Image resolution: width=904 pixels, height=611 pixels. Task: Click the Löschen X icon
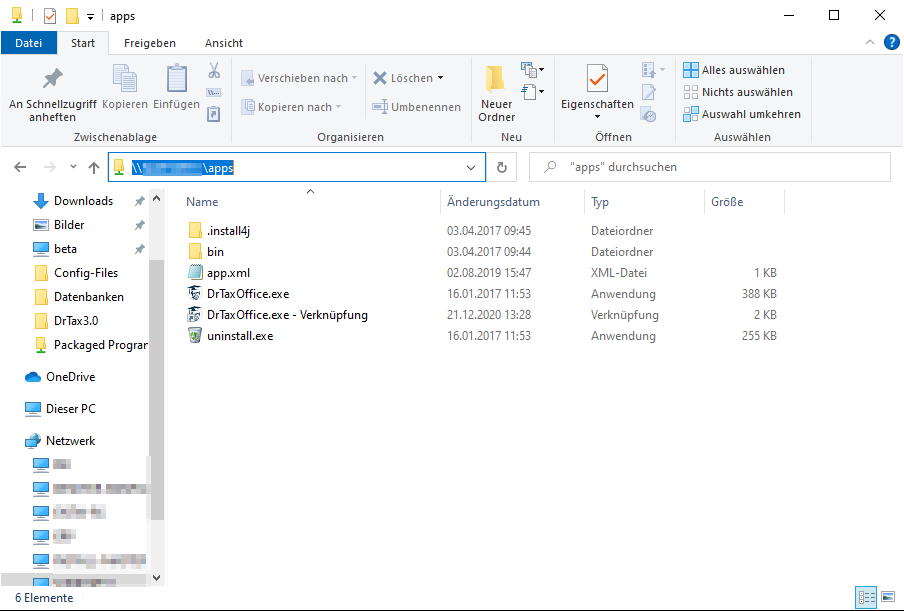coord(380,78)
